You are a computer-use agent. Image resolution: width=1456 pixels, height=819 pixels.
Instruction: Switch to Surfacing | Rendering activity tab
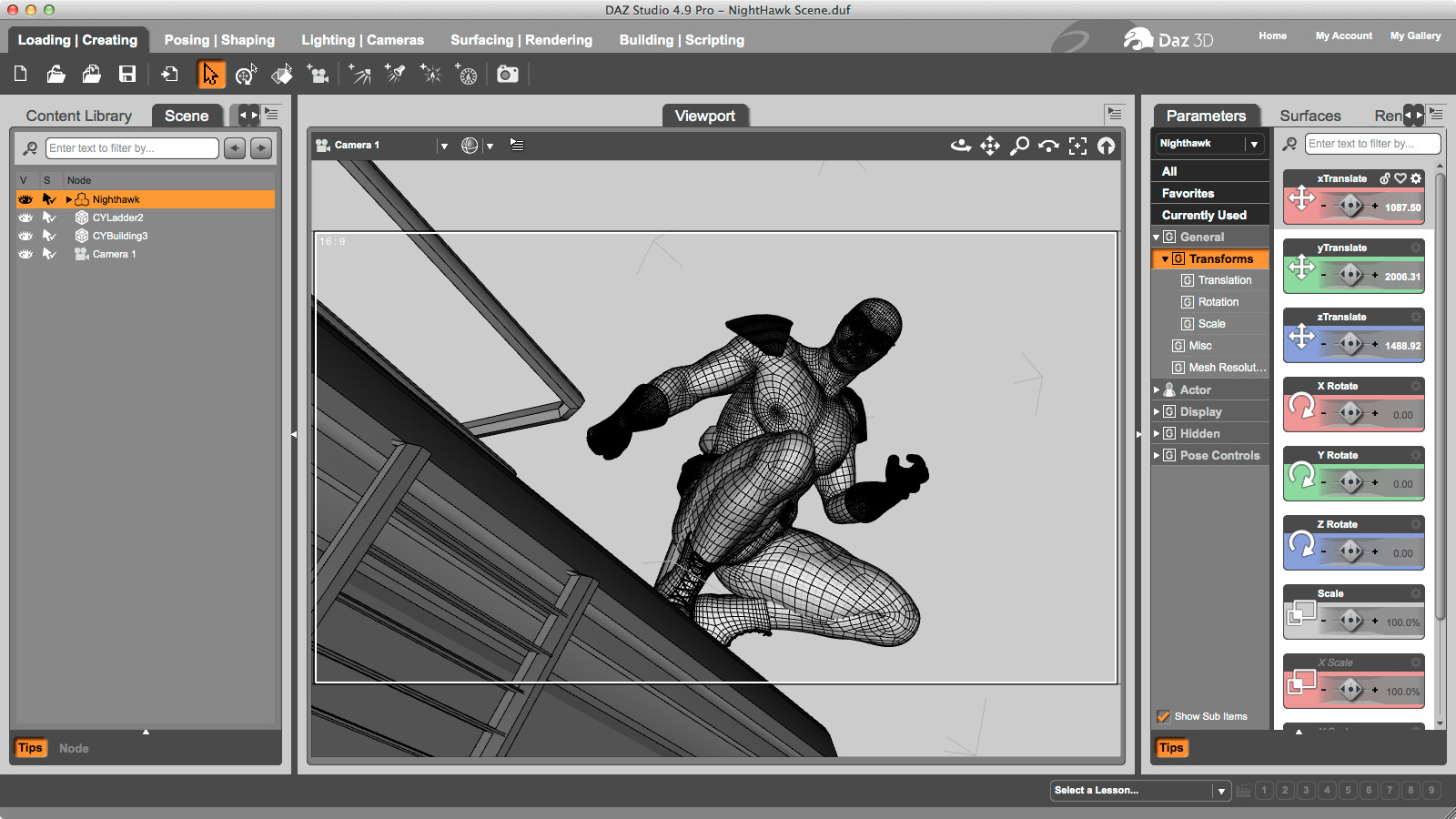[521, 40]
